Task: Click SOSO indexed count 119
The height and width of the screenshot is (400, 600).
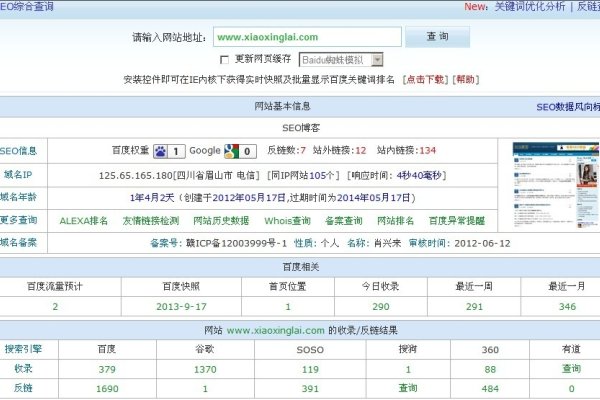Action: 310,369
